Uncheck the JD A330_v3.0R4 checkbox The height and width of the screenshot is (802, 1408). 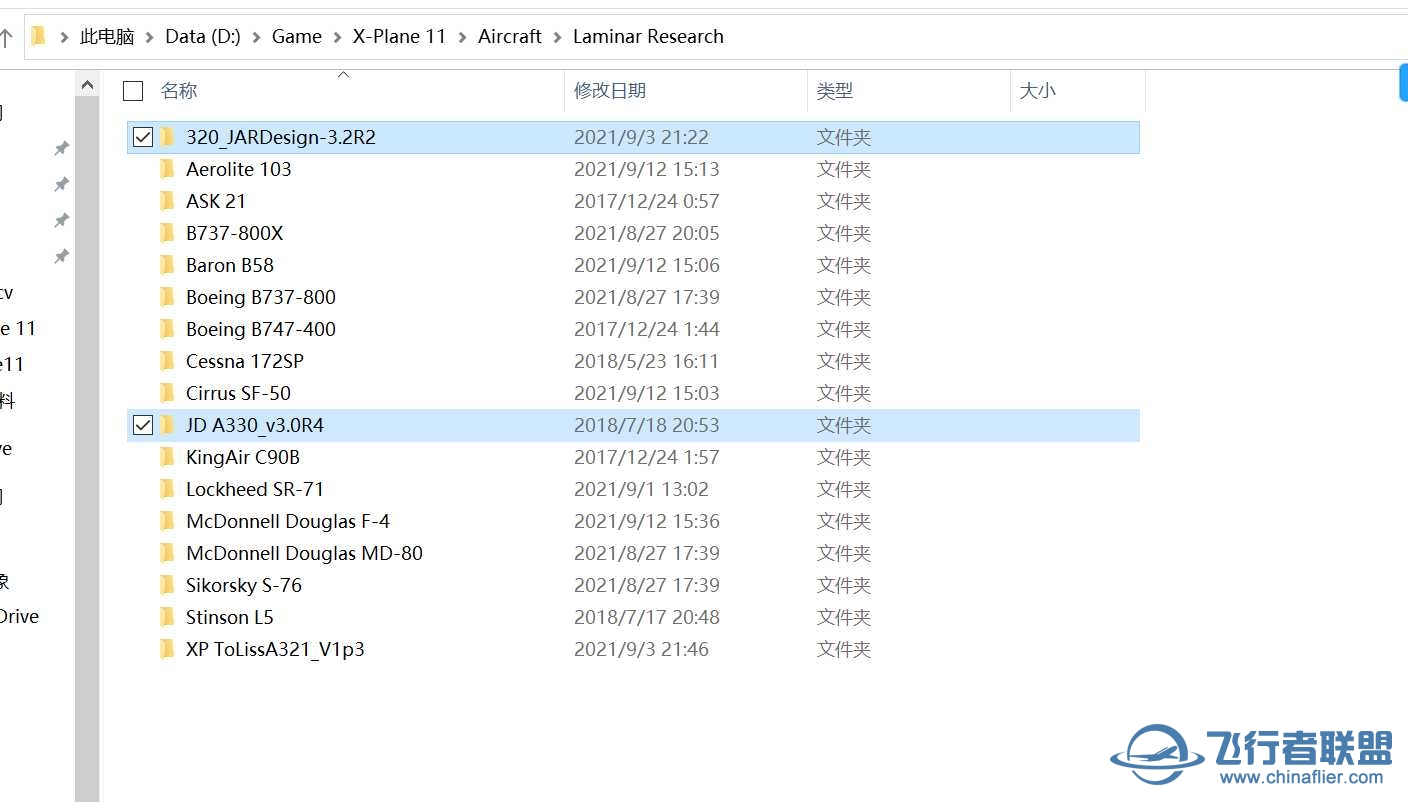coord(143,425)
